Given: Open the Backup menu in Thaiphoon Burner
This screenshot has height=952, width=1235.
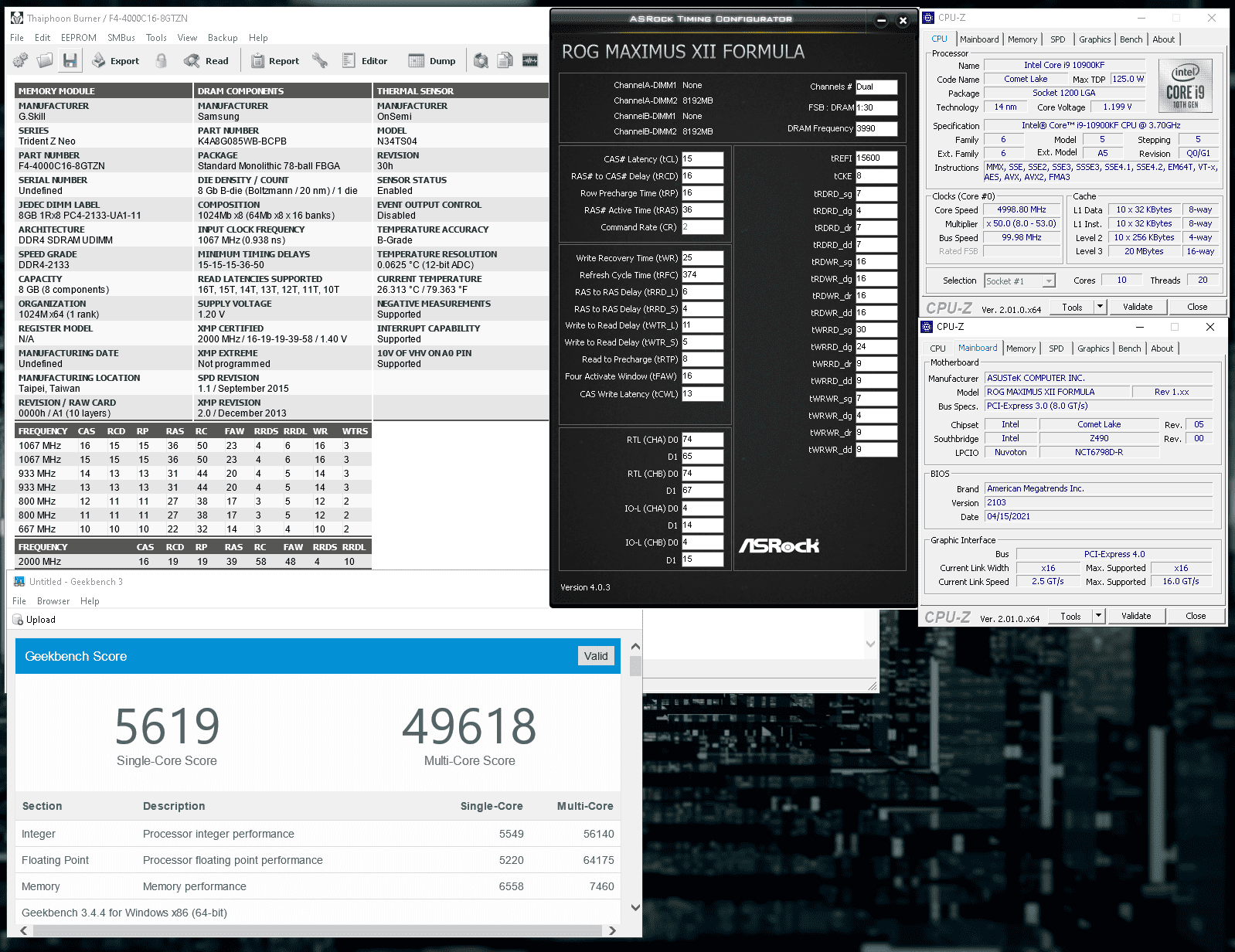Looking at the screenshot, I should (223, 37).
